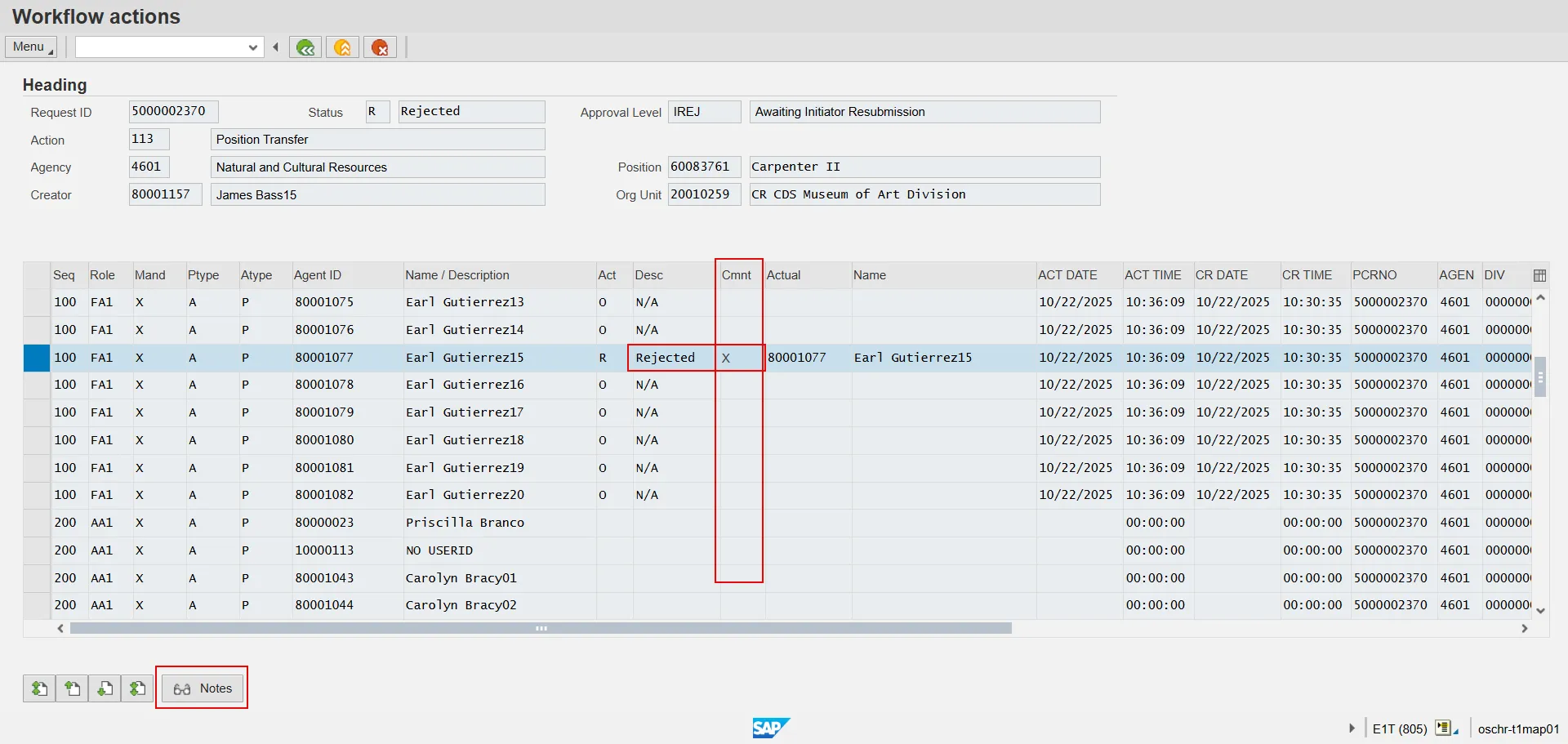Go to previous page of table
This screenshot has width=1568, height=744.
[72, 688]
